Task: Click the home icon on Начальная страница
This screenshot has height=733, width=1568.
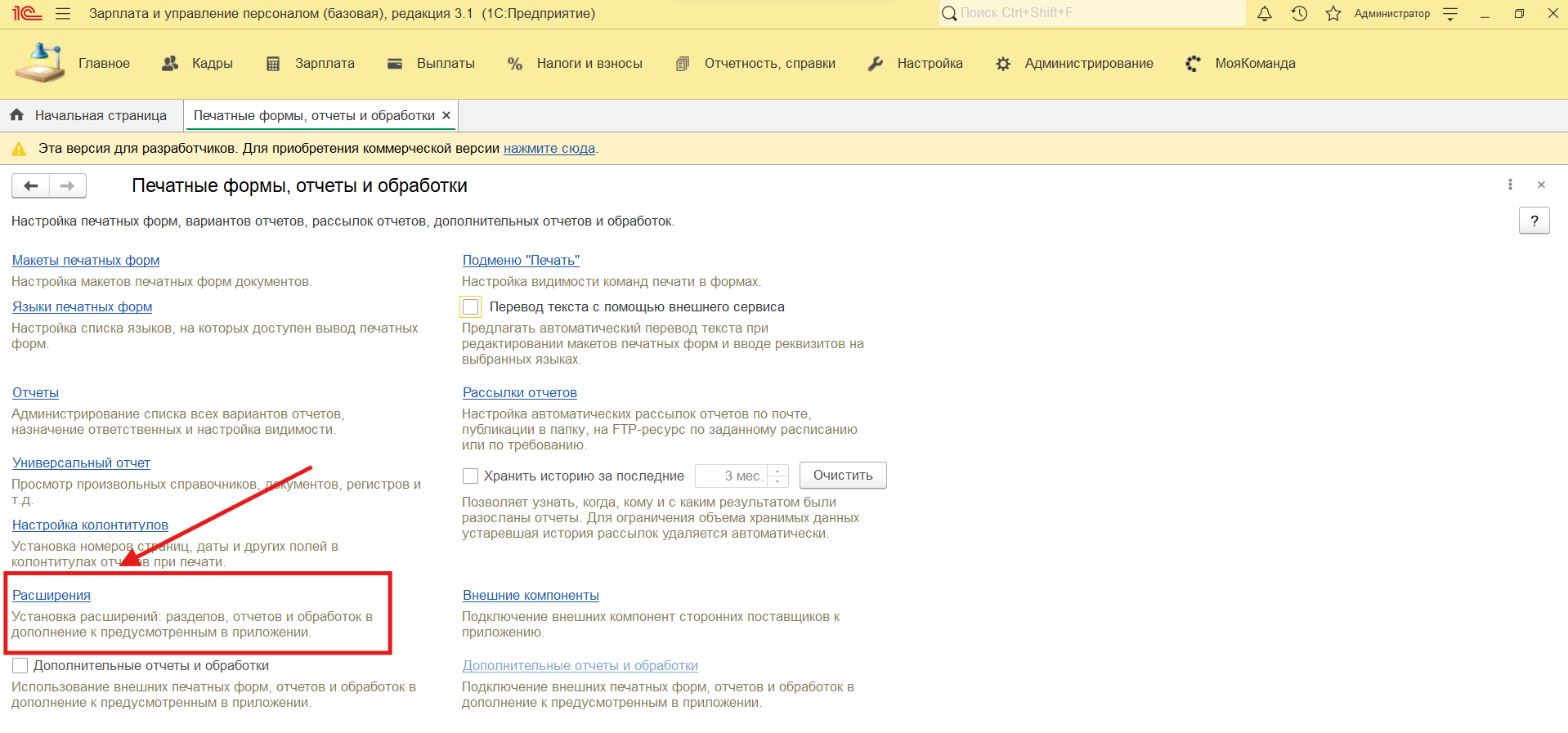Action: [17, 115]
